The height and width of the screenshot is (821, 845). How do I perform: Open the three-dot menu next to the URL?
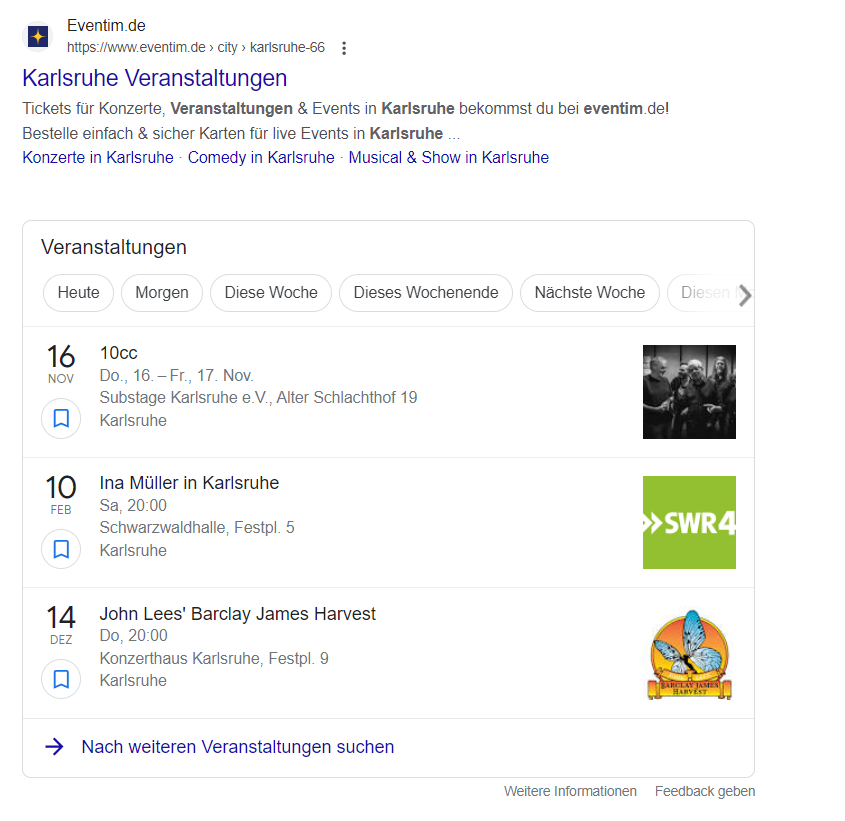(x=343, y=47)
